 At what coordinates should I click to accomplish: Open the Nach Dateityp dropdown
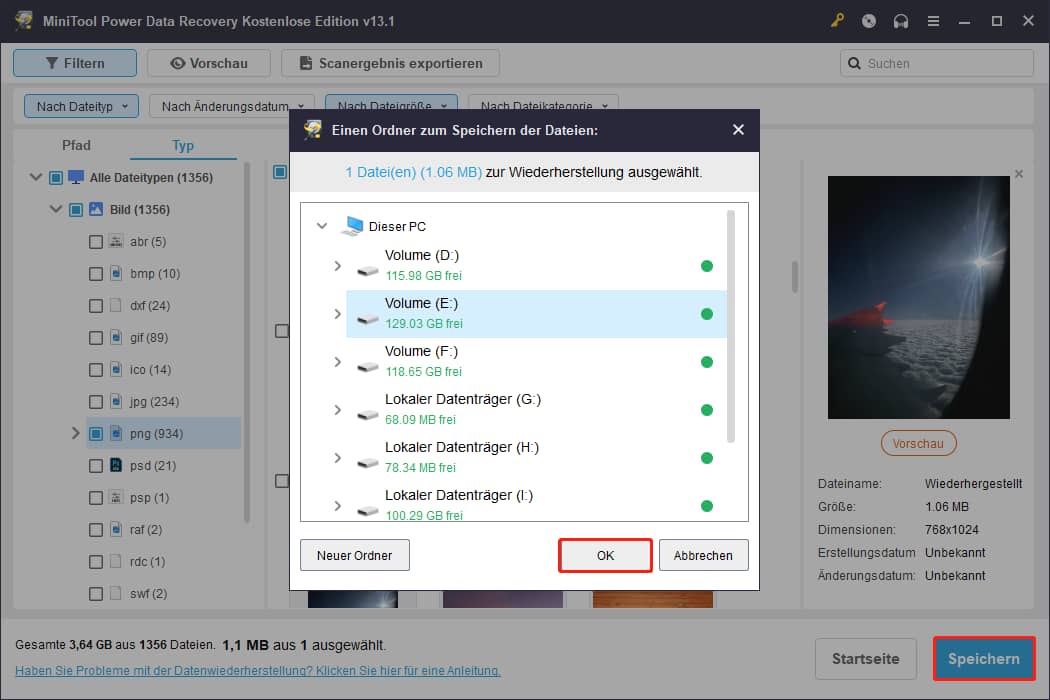point(81,106)
